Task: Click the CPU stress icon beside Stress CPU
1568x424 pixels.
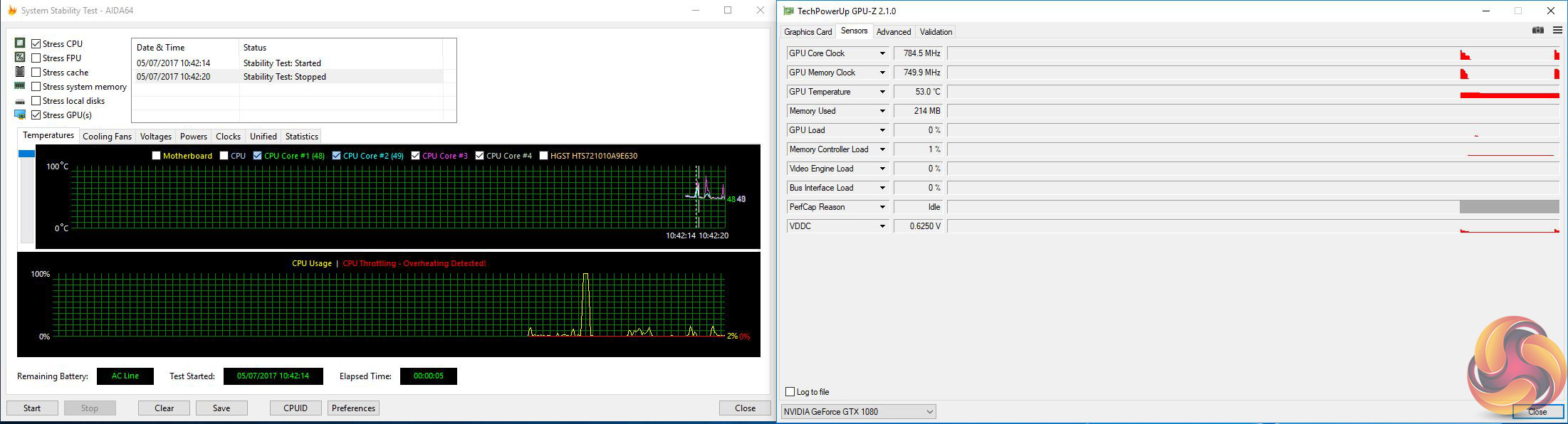Action: click(20, 43)
